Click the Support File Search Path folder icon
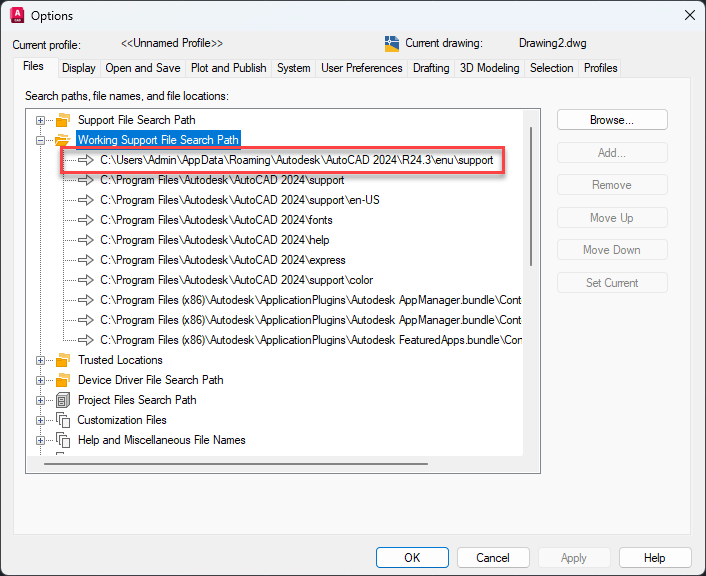 pos(63,120)
